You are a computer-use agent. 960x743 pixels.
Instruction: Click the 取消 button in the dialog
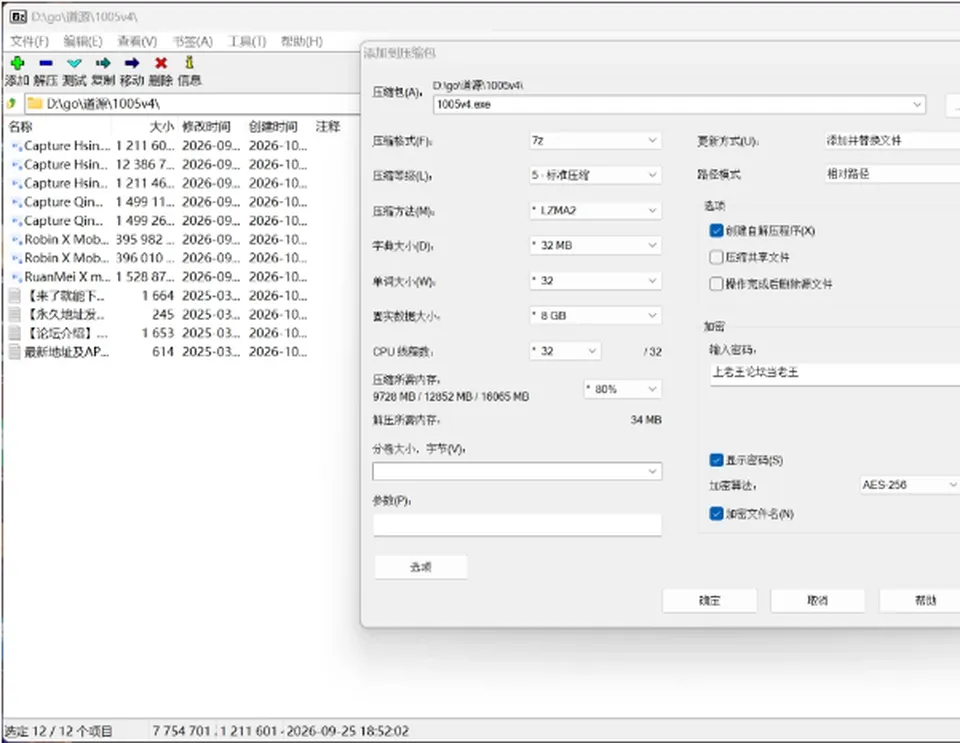817,600
